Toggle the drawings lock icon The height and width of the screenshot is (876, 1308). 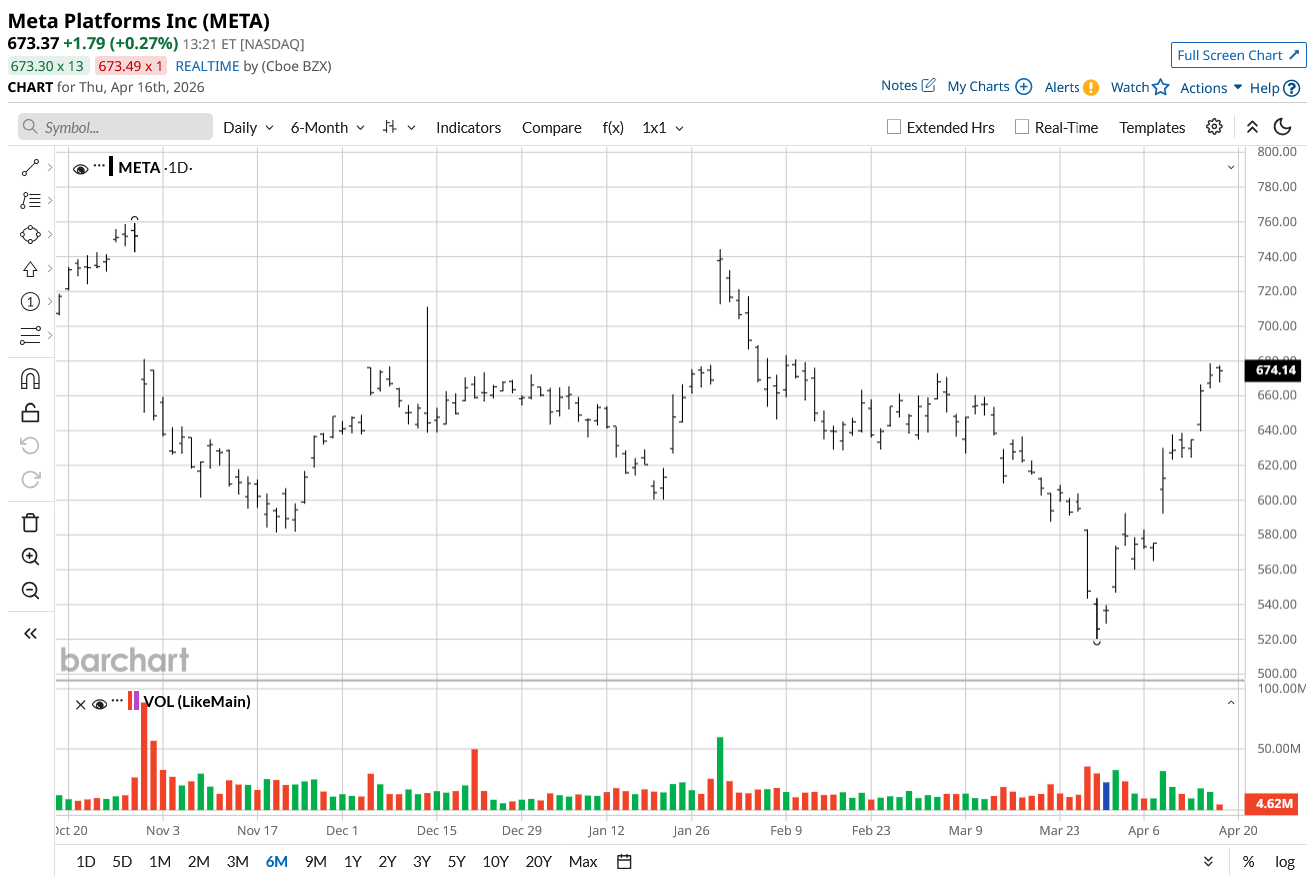pyautogui.click(x=30, y=412)
